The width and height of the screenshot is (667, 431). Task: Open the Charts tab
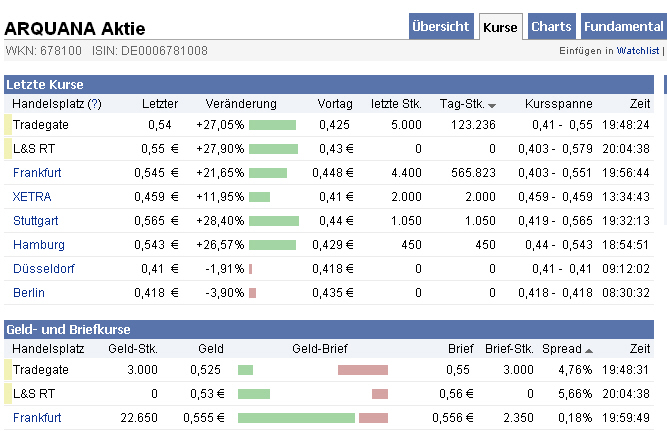click(551, 27)
